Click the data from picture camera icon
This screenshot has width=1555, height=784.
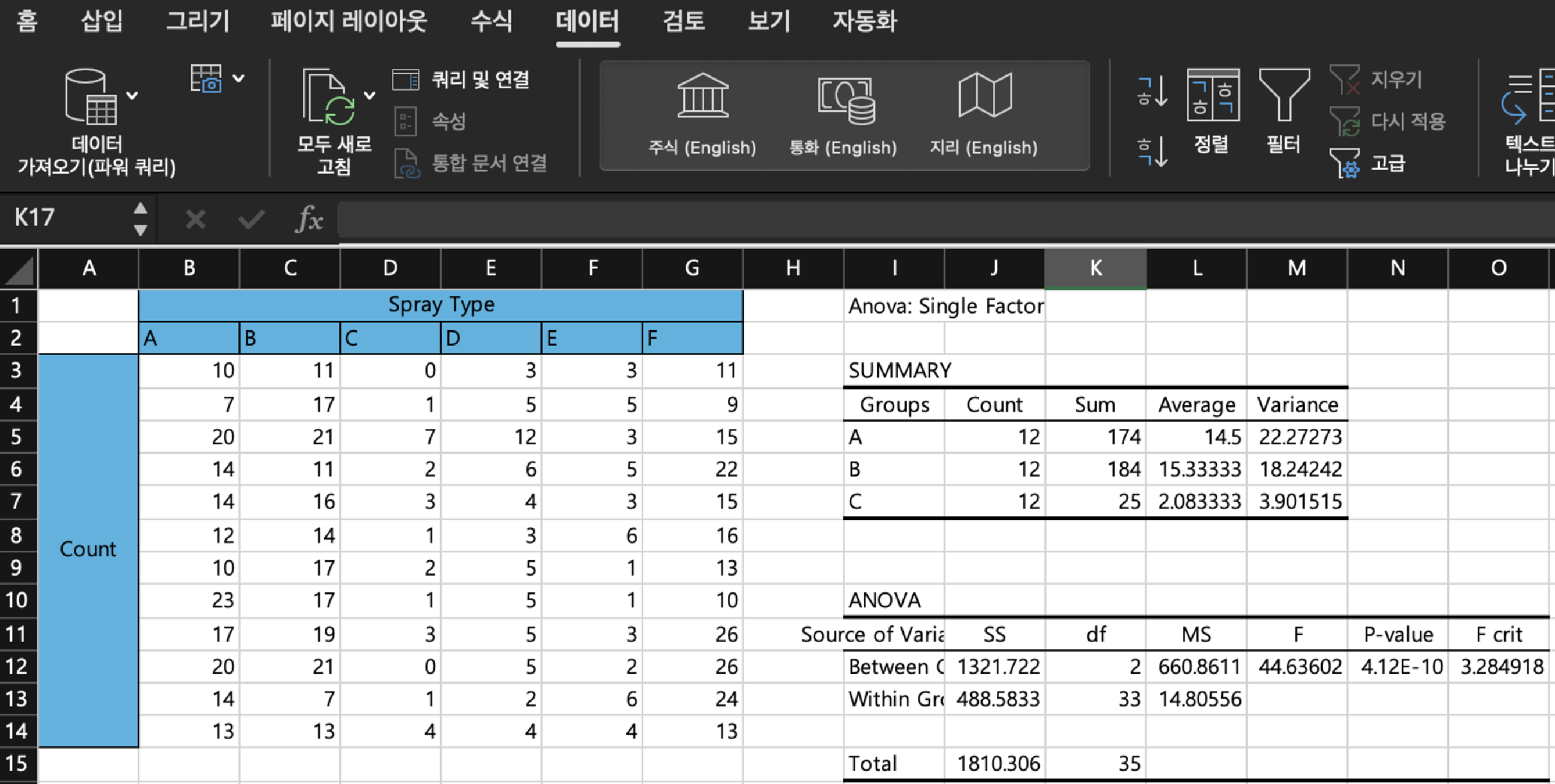click(206, 78)
